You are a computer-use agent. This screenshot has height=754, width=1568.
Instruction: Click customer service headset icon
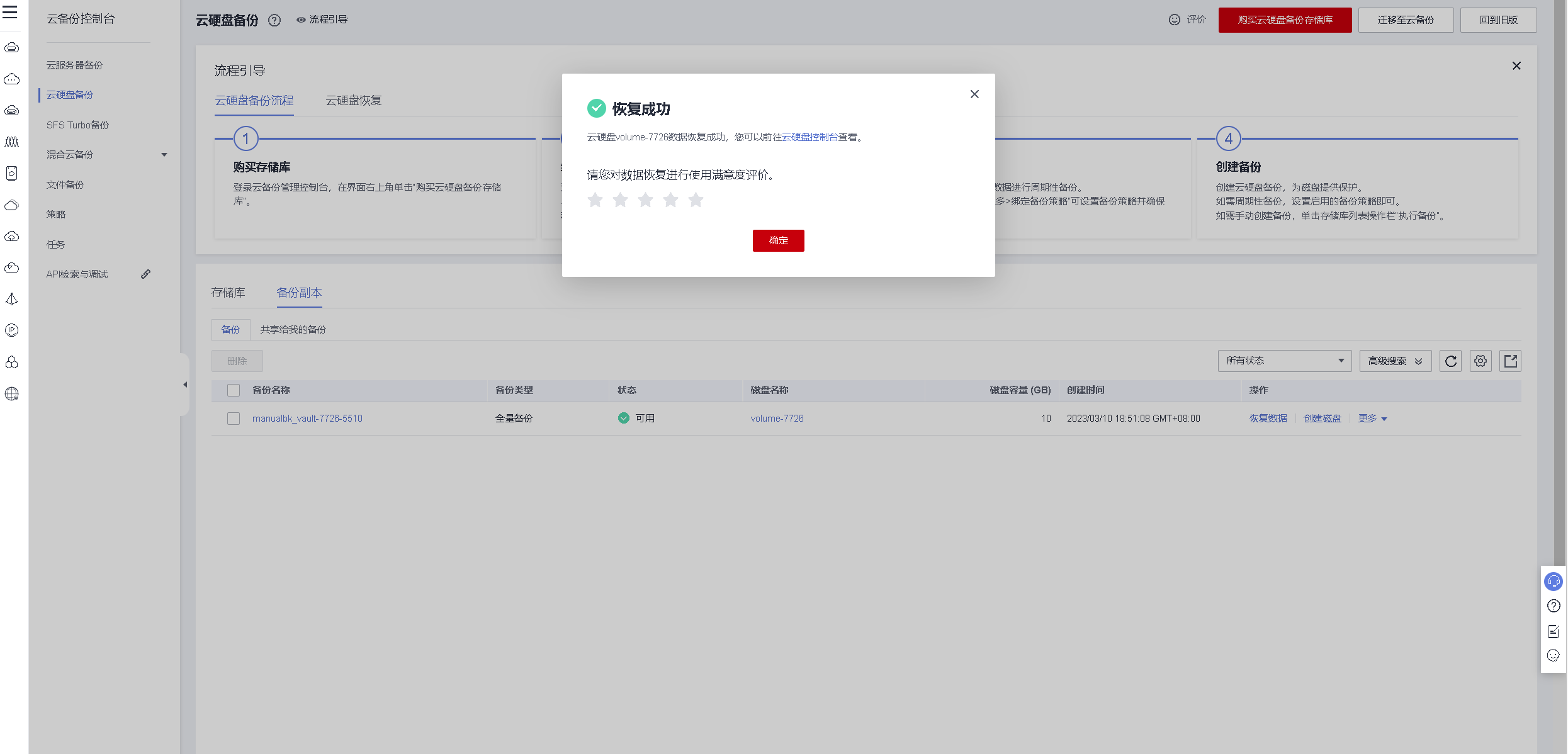pyautogui.click(x=1554, y=582)
